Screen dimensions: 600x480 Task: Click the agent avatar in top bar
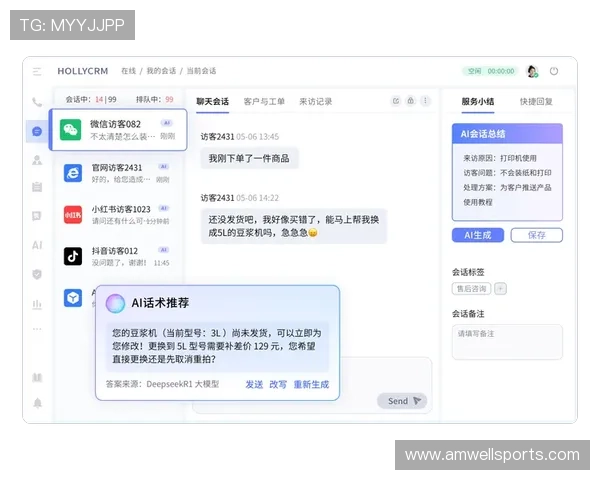532,71
